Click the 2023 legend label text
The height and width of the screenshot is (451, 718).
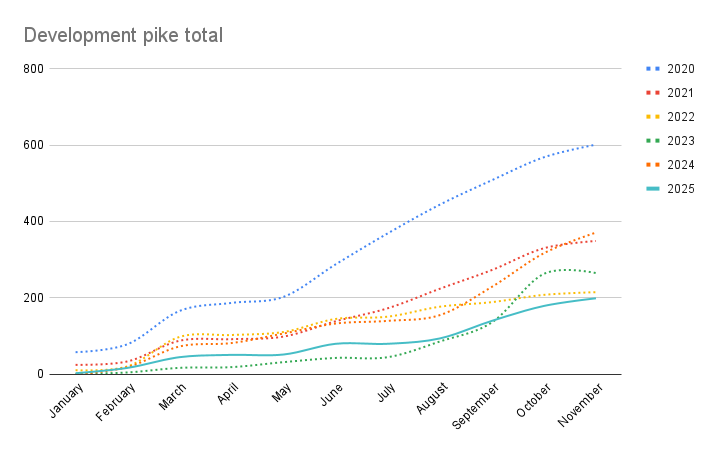coord(682,141)
